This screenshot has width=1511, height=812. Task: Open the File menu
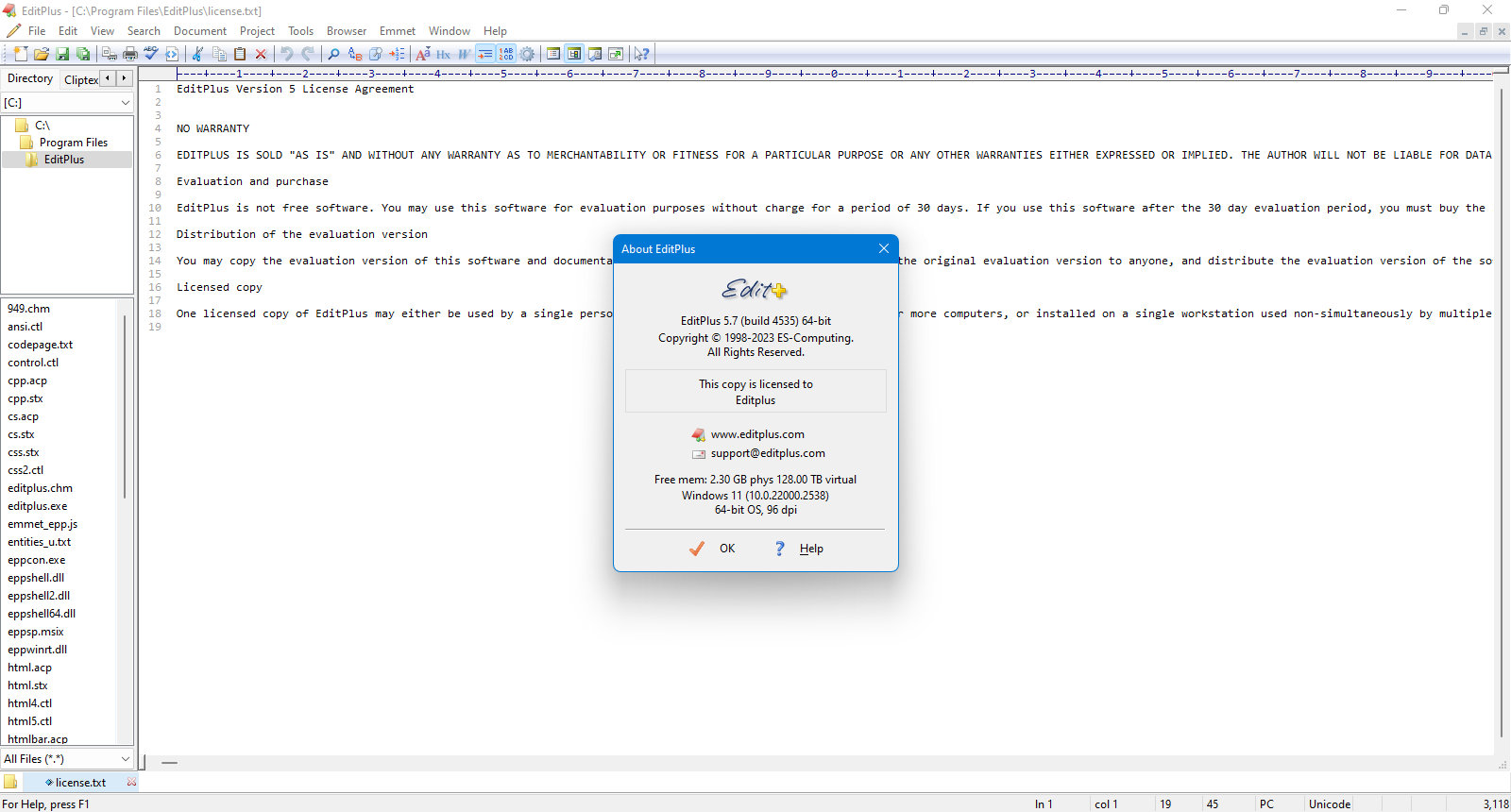click(37, 31)
